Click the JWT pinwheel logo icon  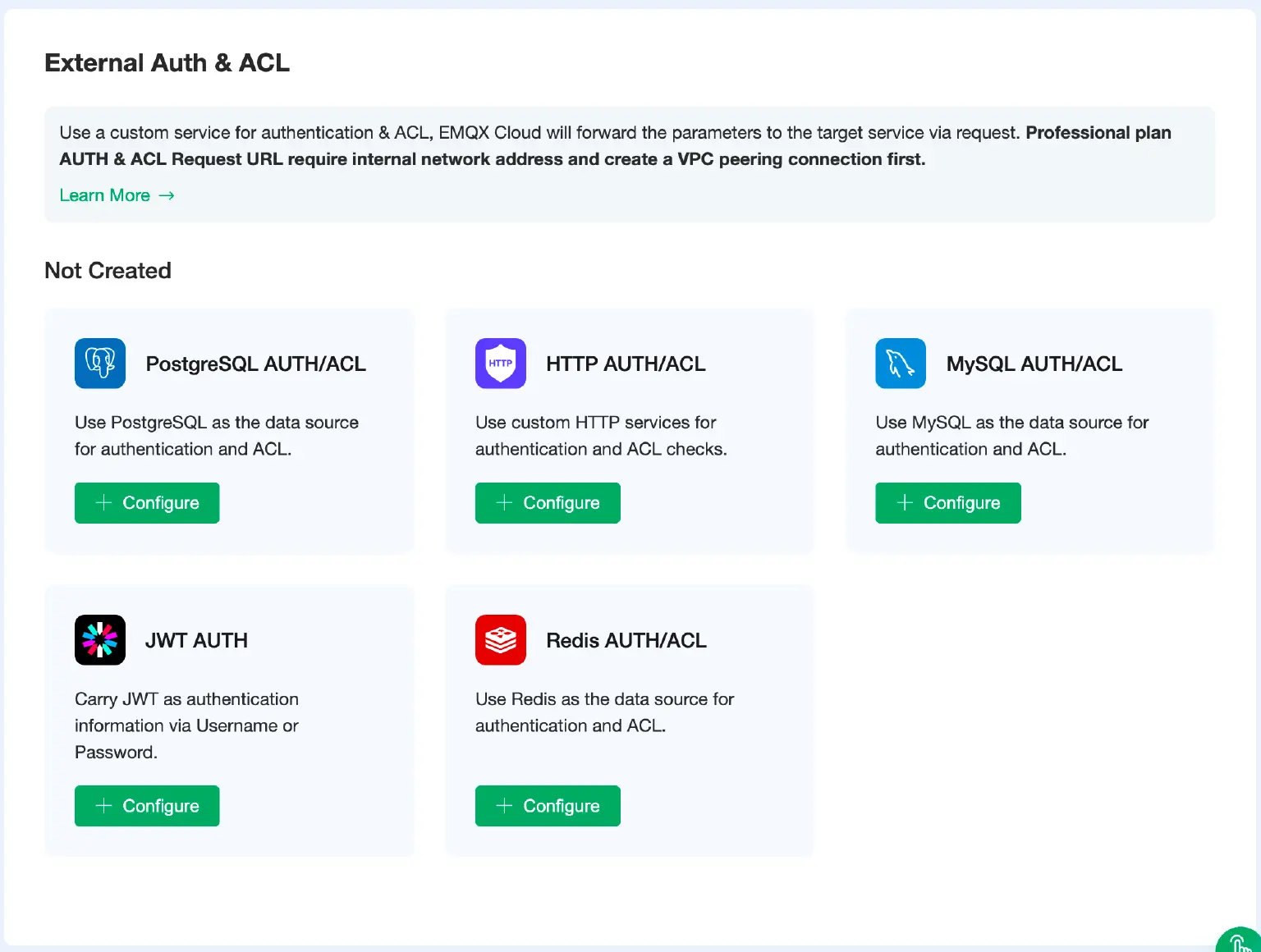pos(99,640)
